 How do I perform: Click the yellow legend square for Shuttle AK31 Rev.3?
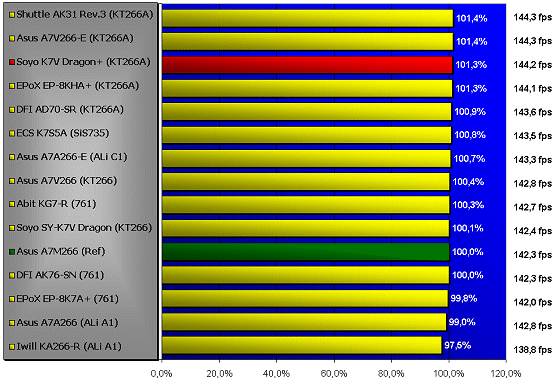12,15
